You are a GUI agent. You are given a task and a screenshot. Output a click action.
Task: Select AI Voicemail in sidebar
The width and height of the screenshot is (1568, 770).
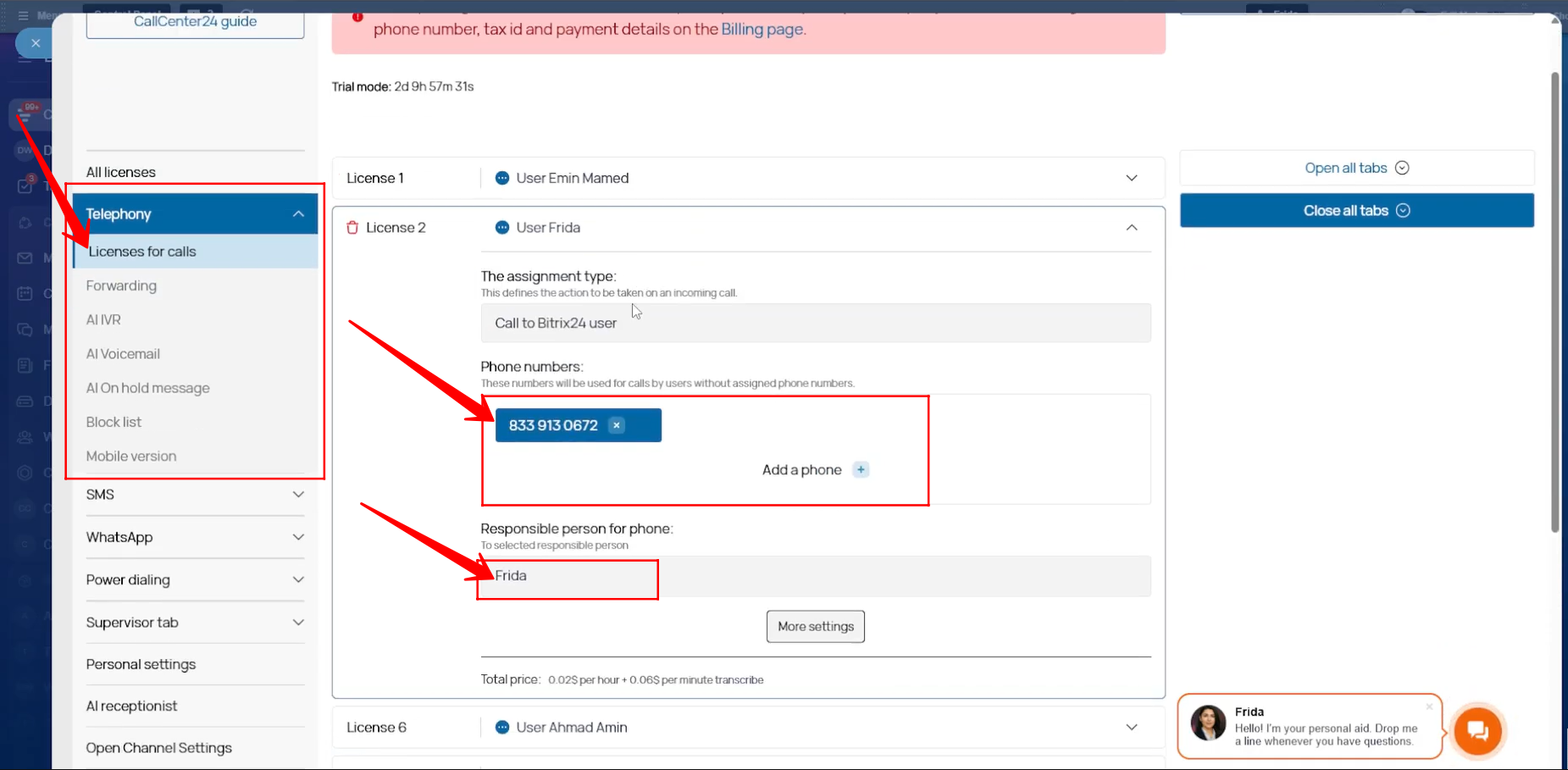click(123, 354)
